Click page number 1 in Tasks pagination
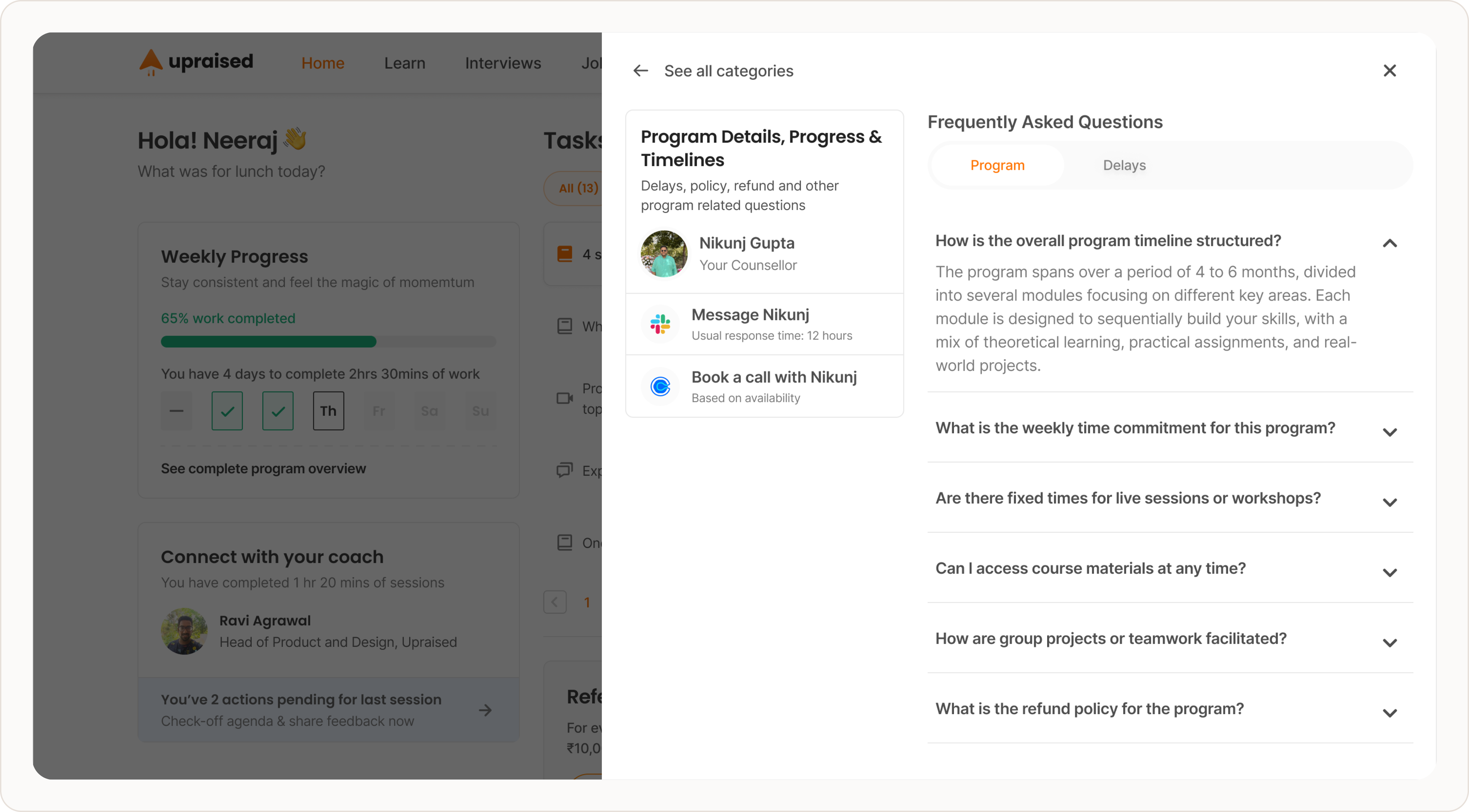The width and height of the screenshot is (1469, 812). pyautogui.click(x=587, y=602)
